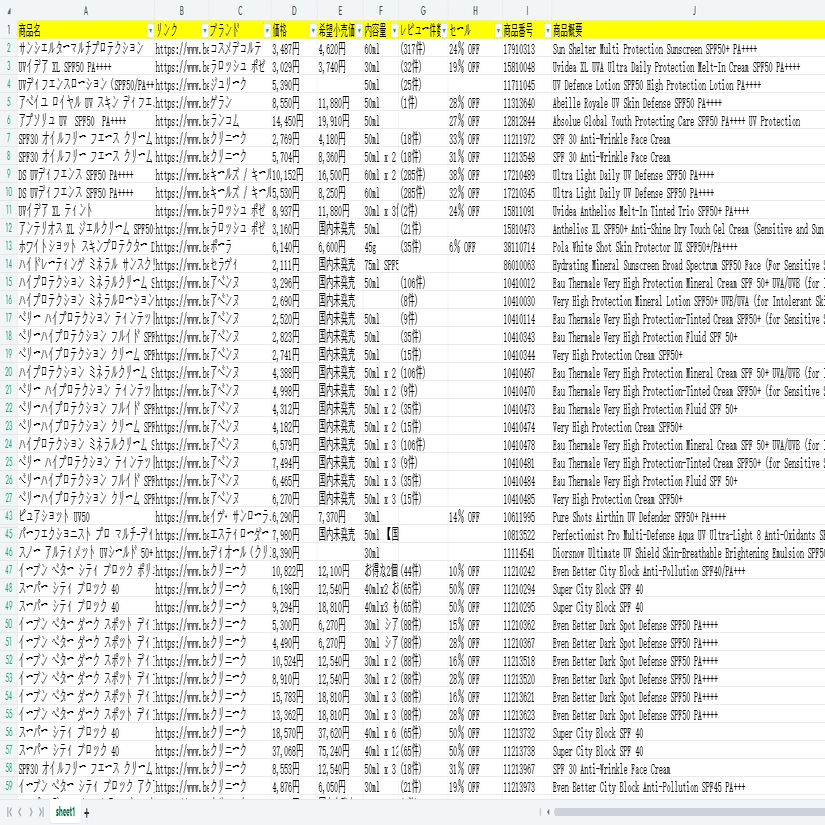Select brand cell ジュリーク
This screenshot has height=825, width=825.
[x=240, y=85]
